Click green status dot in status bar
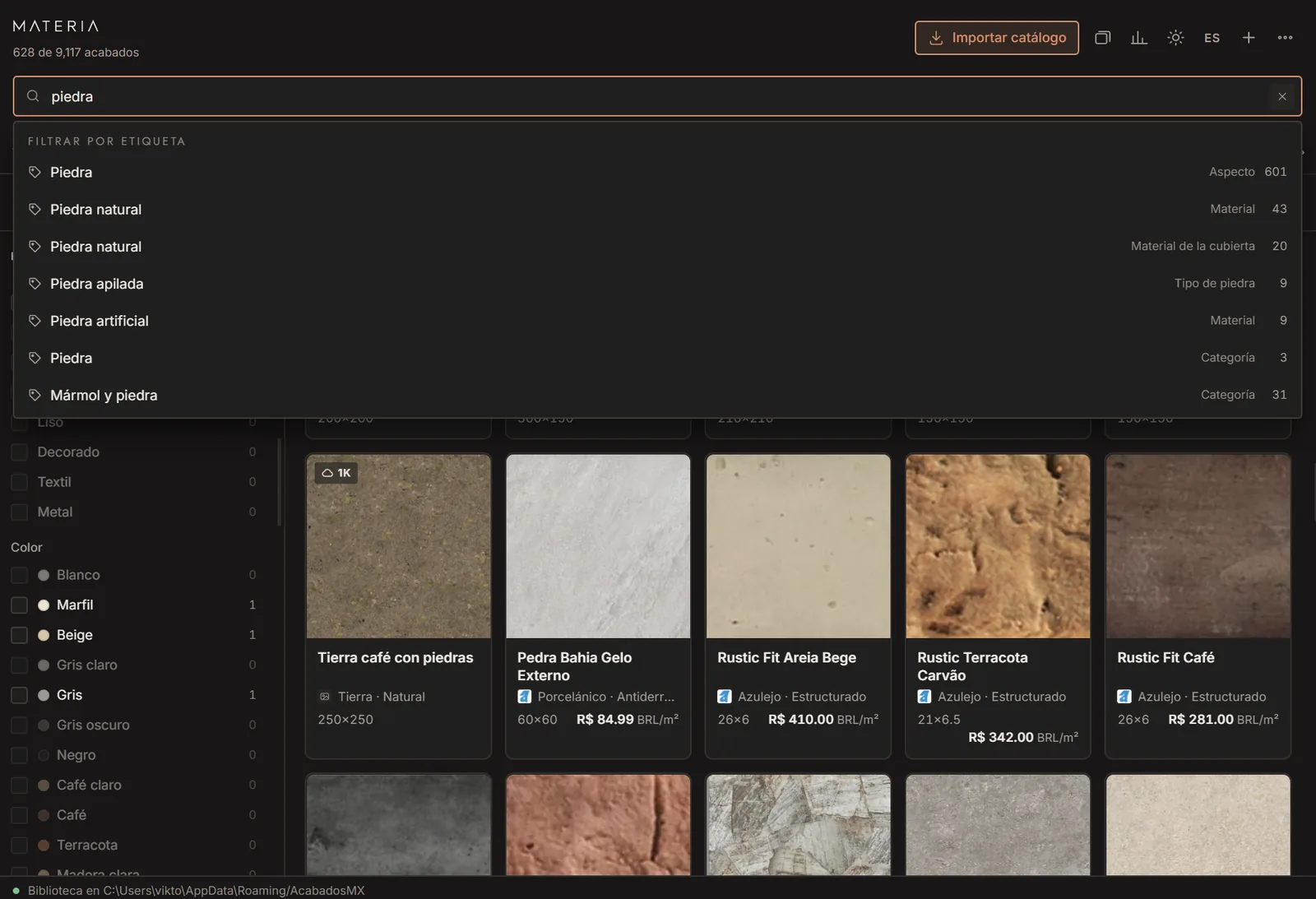Viewport: 1316px width, 899px height. click(x=16, y=891)
